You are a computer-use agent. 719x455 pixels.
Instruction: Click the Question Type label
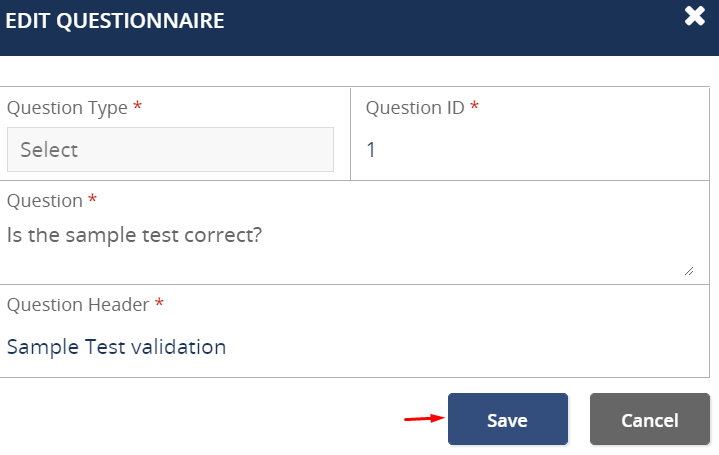click(67, 108)
